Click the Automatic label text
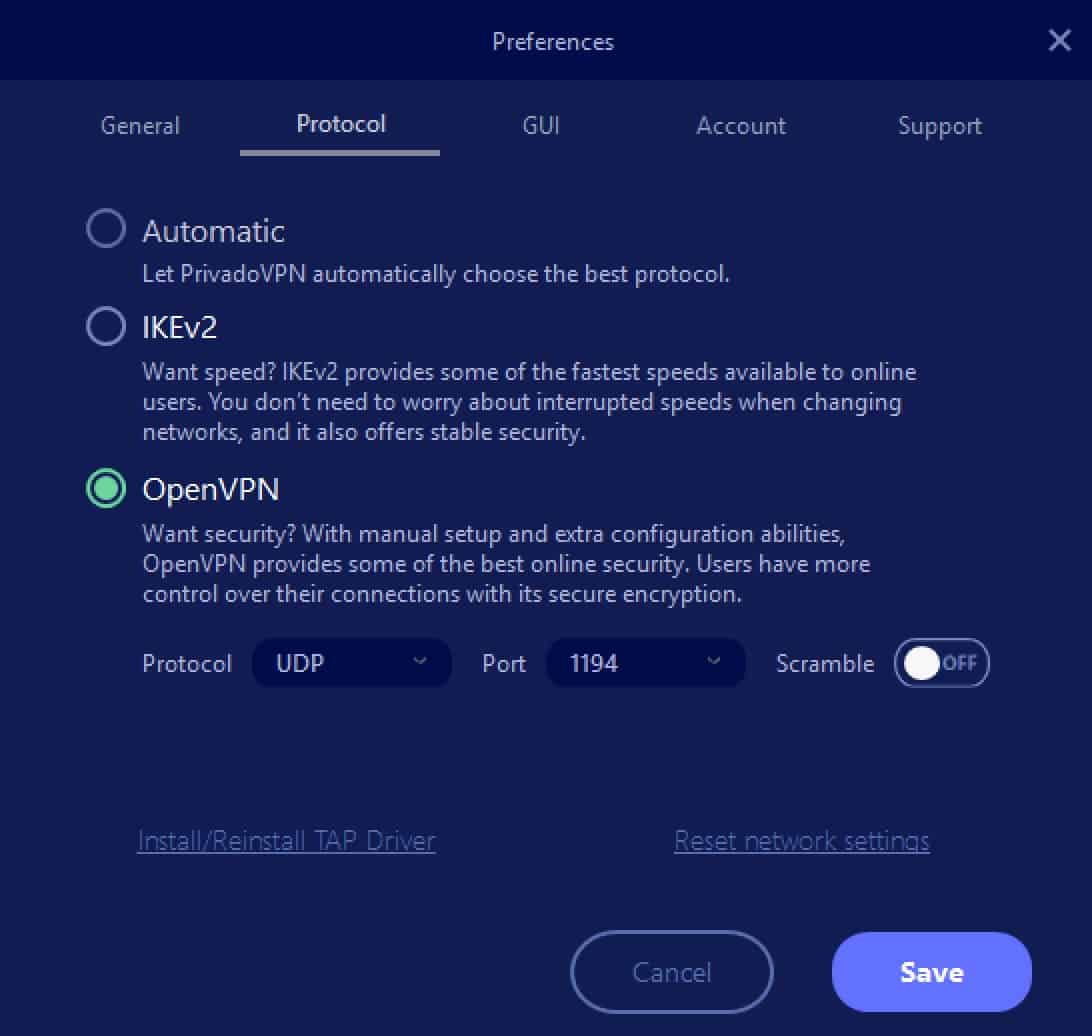Screen dimensions: 1092x1036 [x=214, y=231]
